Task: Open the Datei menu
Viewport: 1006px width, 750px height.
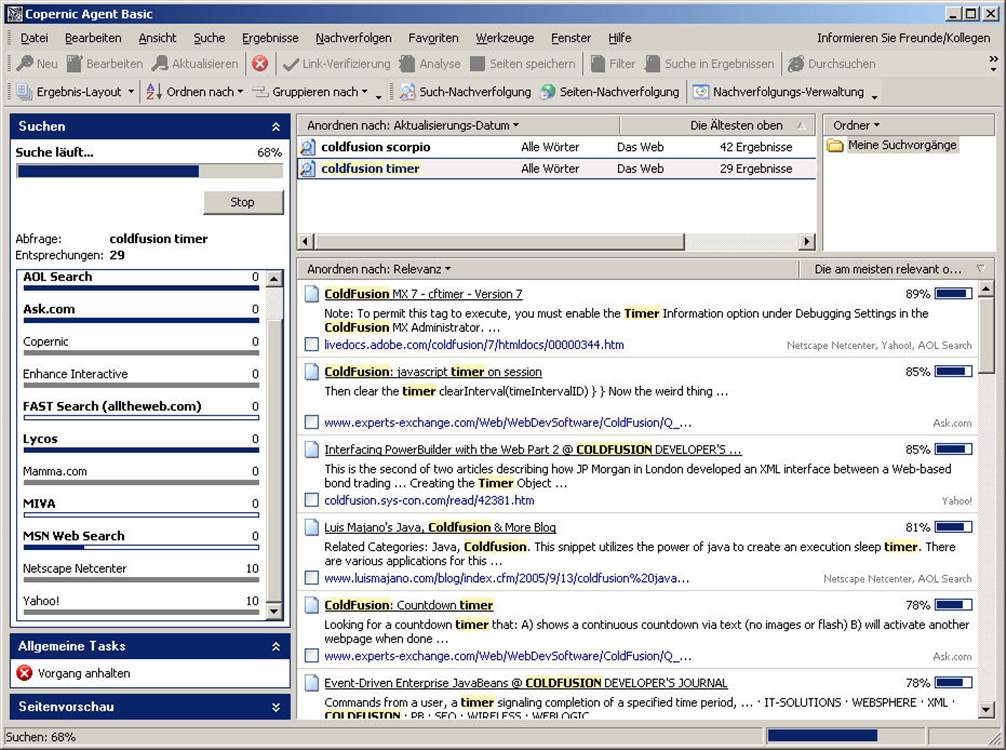Action: 34,38
